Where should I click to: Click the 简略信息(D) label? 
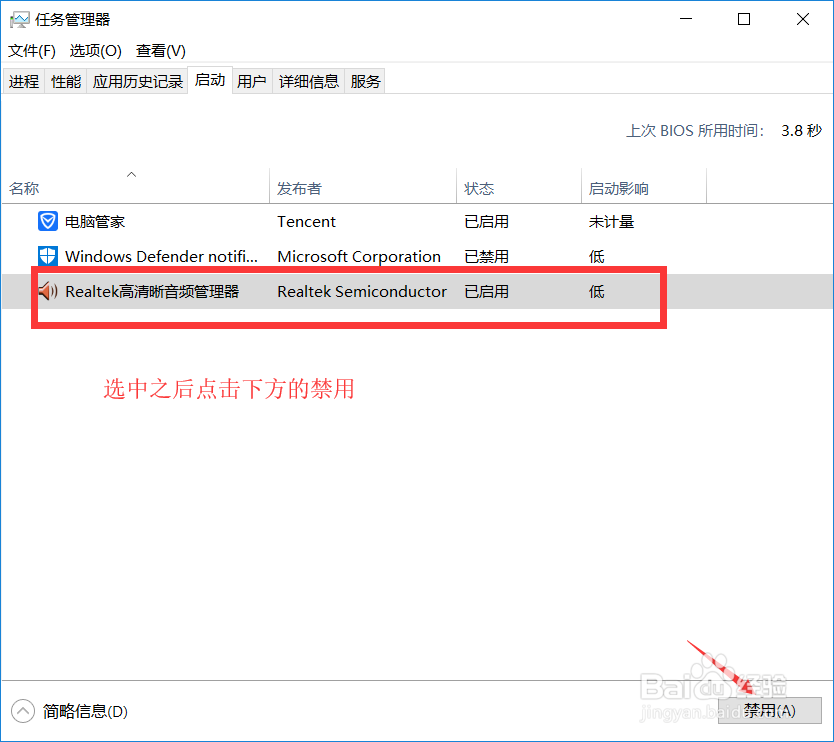point(85,711)
